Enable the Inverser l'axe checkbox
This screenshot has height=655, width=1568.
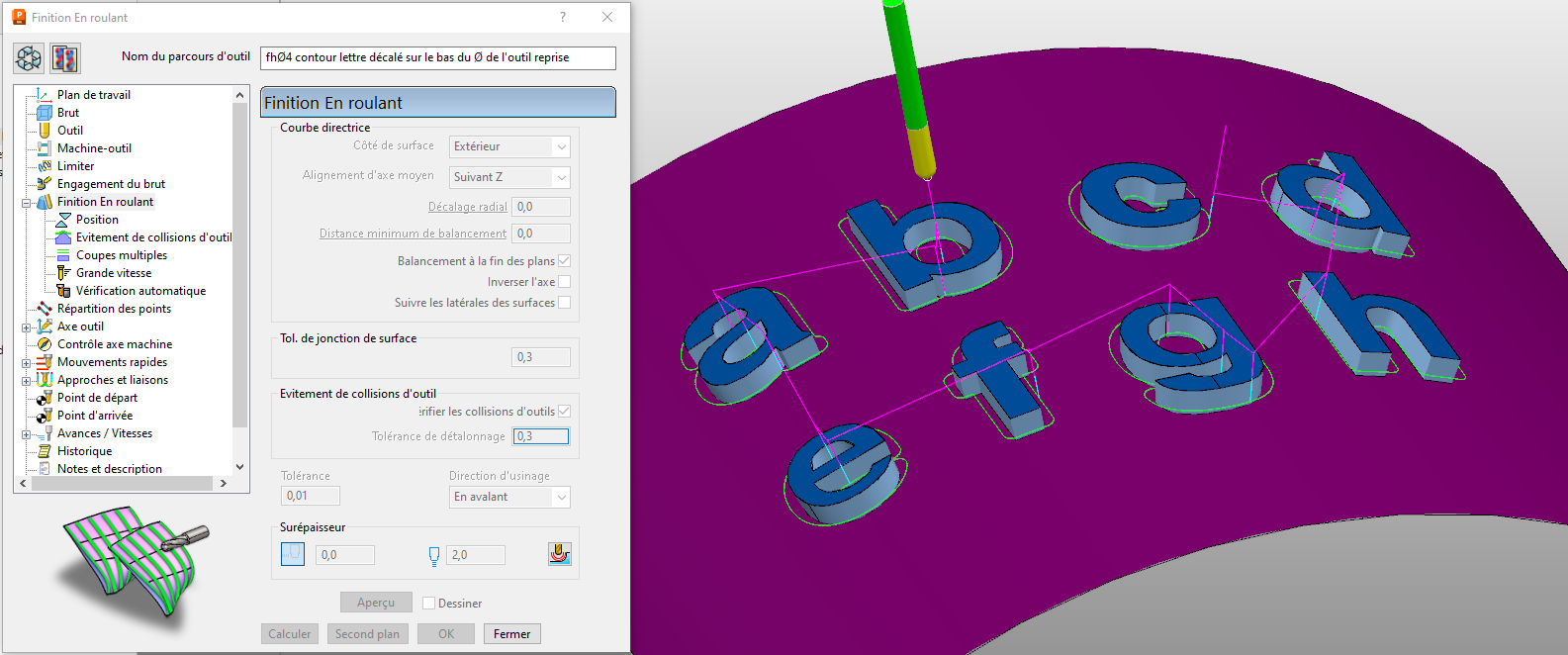coord(564,282)
